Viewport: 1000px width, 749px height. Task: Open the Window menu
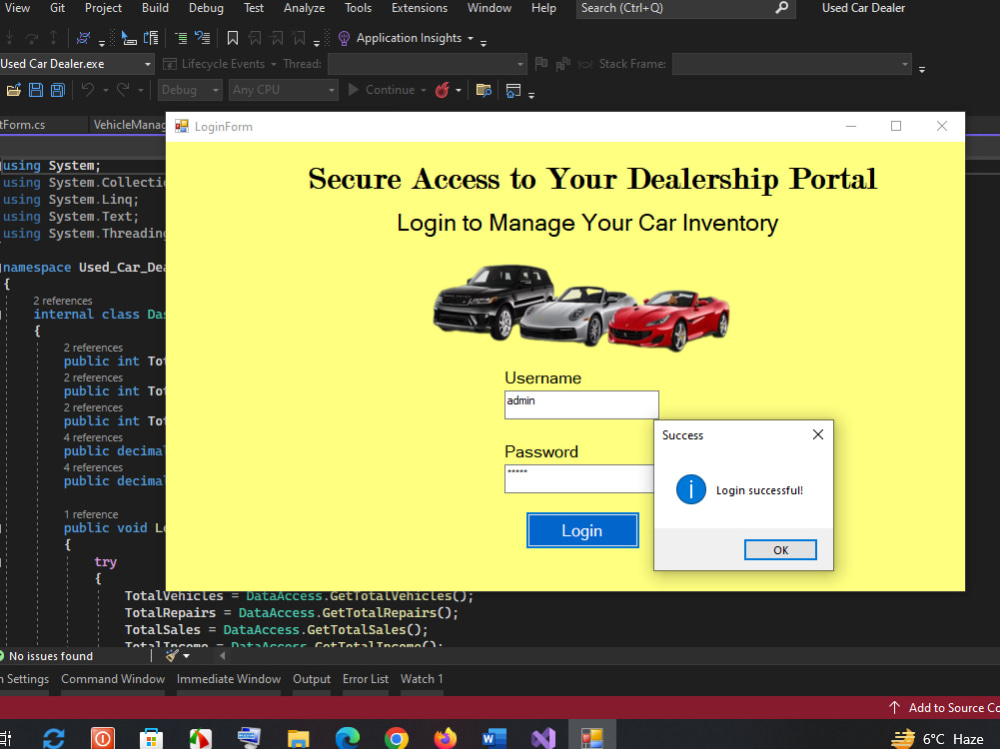coord(489,8)
